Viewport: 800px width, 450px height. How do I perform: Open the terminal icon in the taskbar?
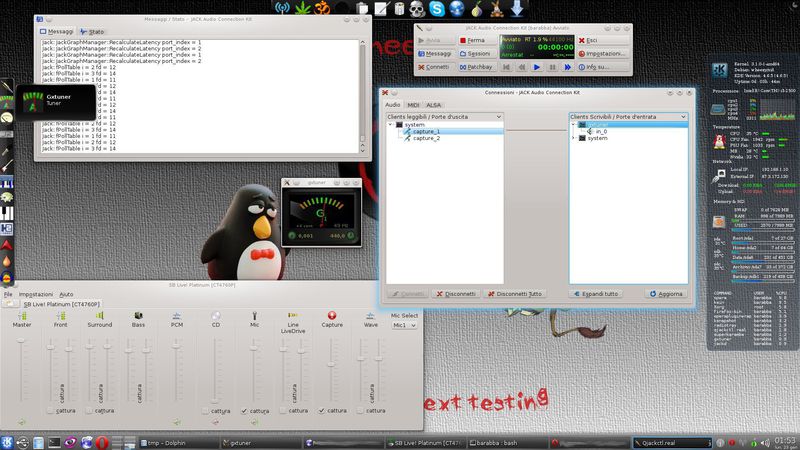(54, 442)
